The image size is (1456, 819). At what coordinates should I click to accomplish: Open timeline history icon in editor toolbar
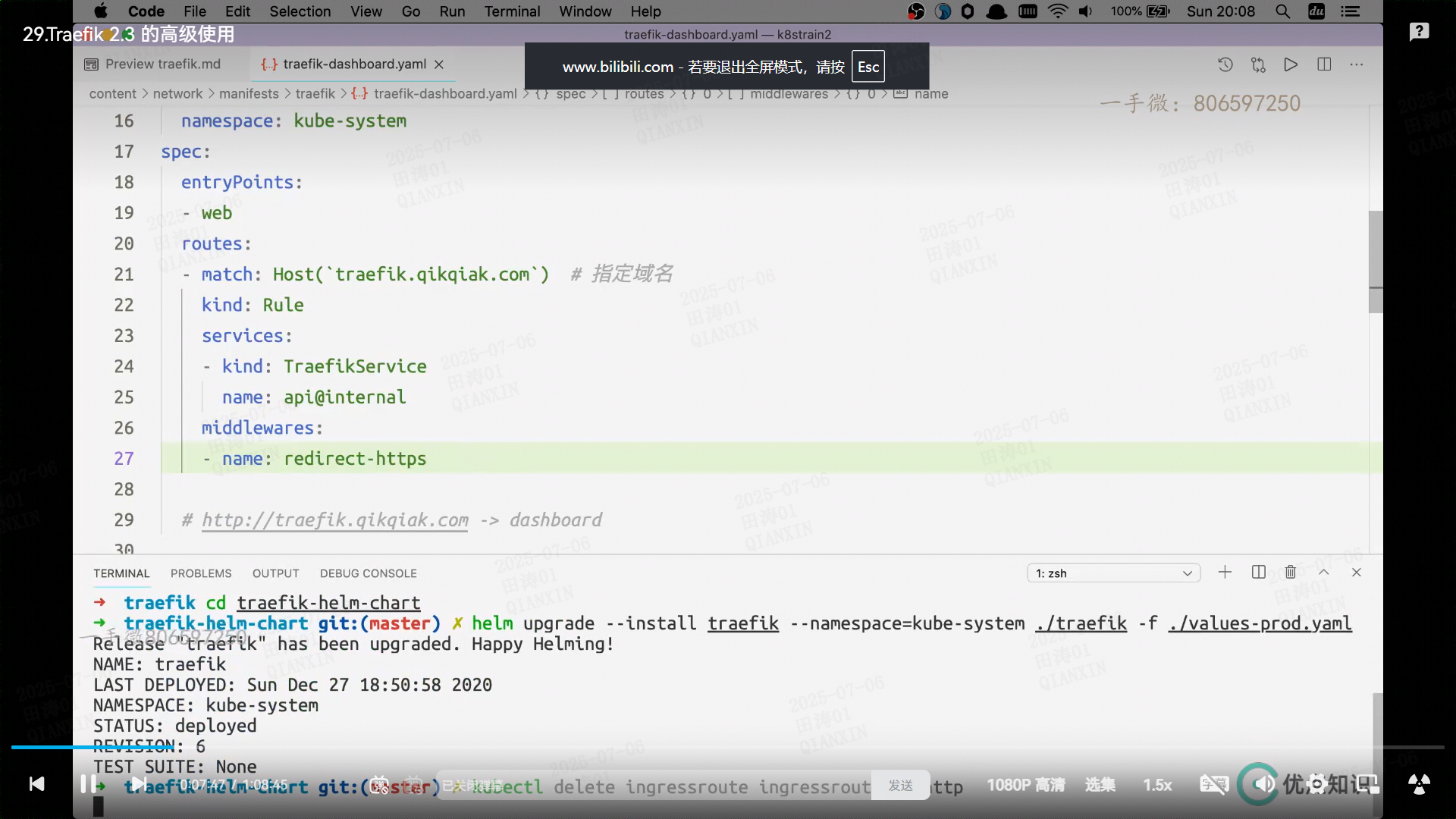1225,64
